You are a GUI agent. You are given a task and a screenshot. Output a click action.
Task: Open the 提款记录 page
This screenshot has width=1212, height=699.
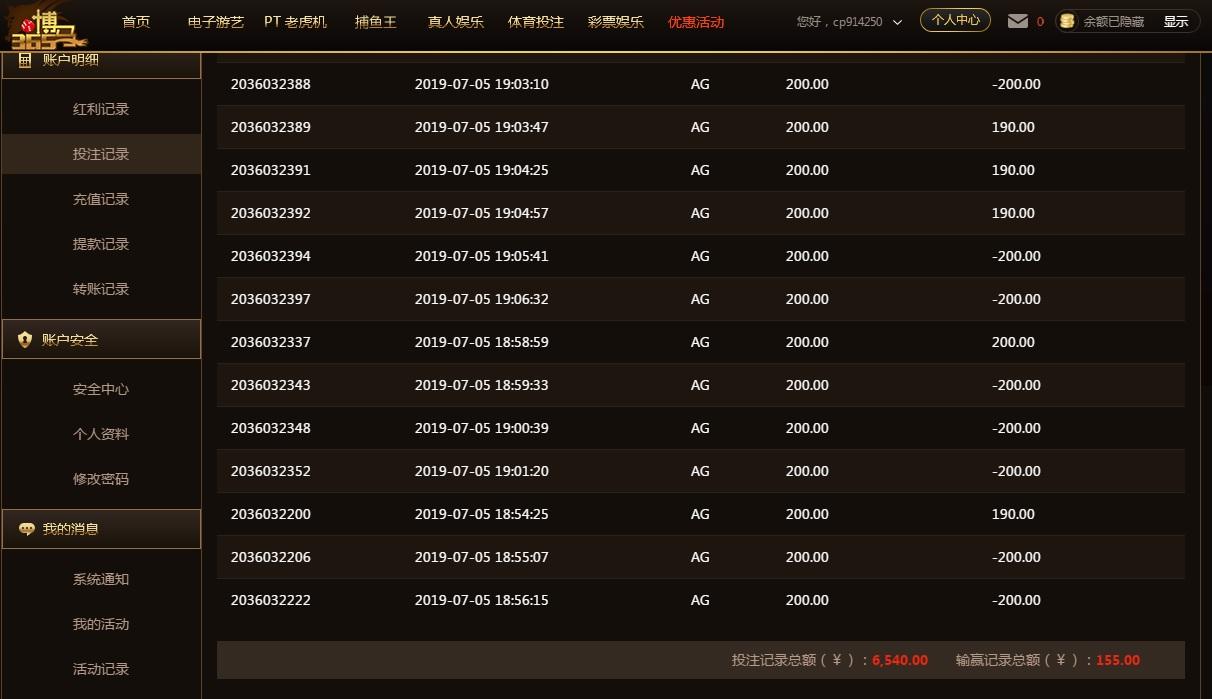tap(100, 244)
